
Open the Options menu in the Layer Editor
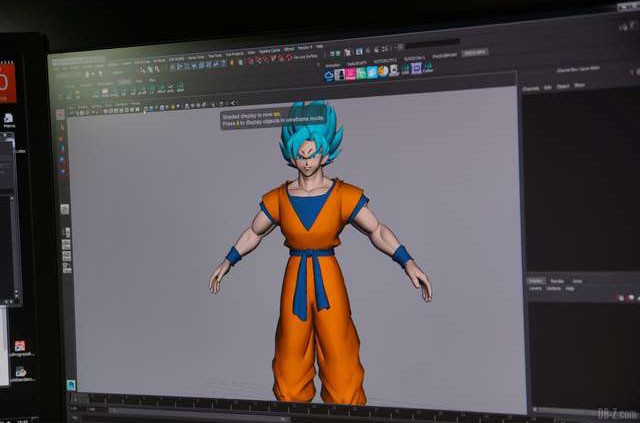tap(553, 288)
